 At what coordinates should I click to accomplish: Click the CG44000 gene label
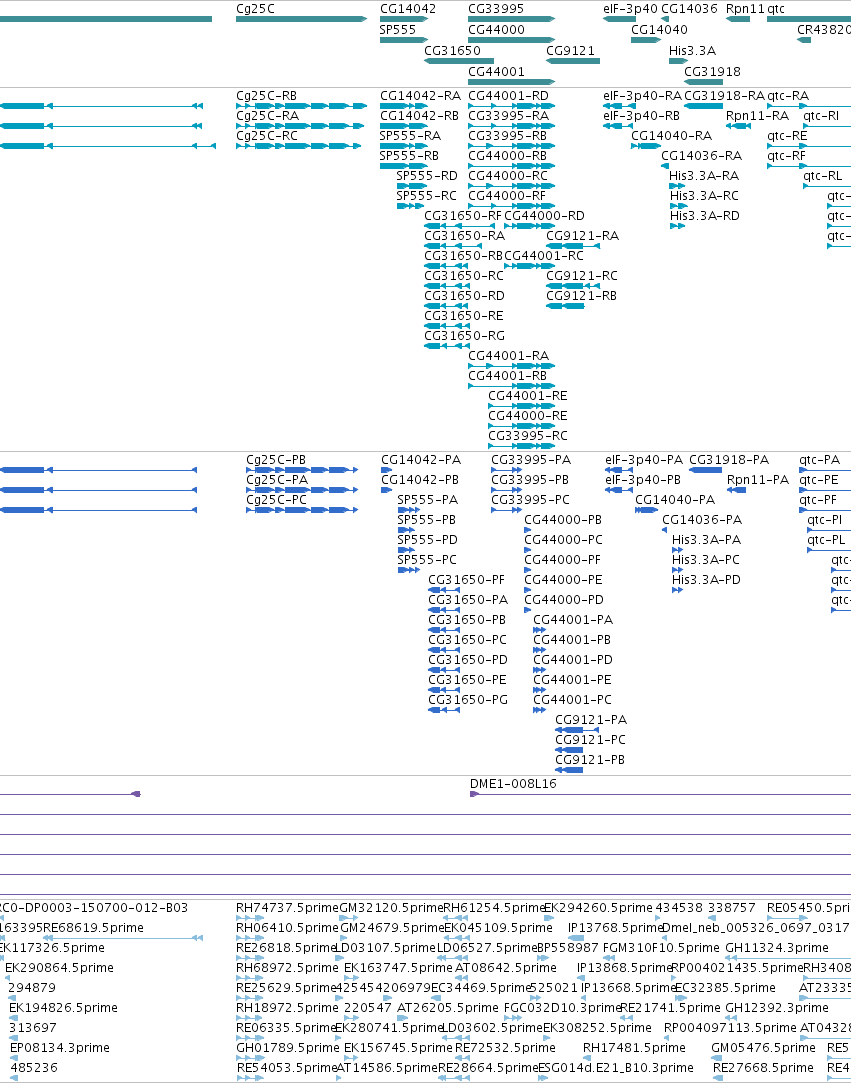(496, 30)
